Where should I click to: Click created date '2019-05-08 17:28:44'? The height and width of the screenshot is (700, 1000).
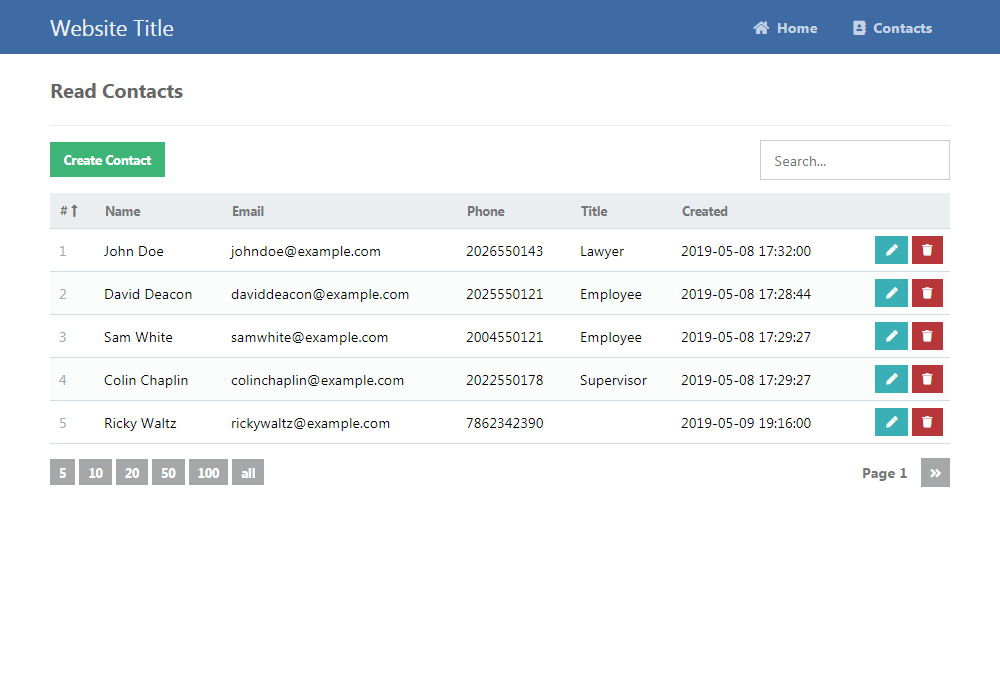pos(746,294)
